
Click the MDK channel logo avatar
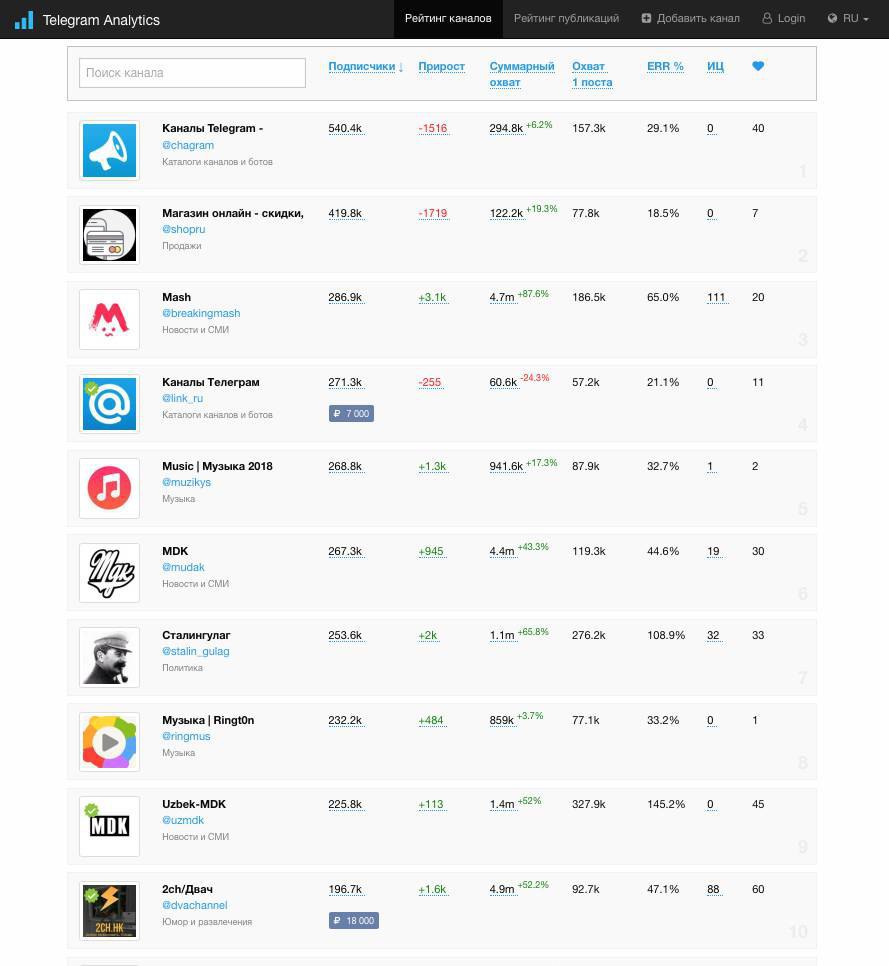[109, 573]
